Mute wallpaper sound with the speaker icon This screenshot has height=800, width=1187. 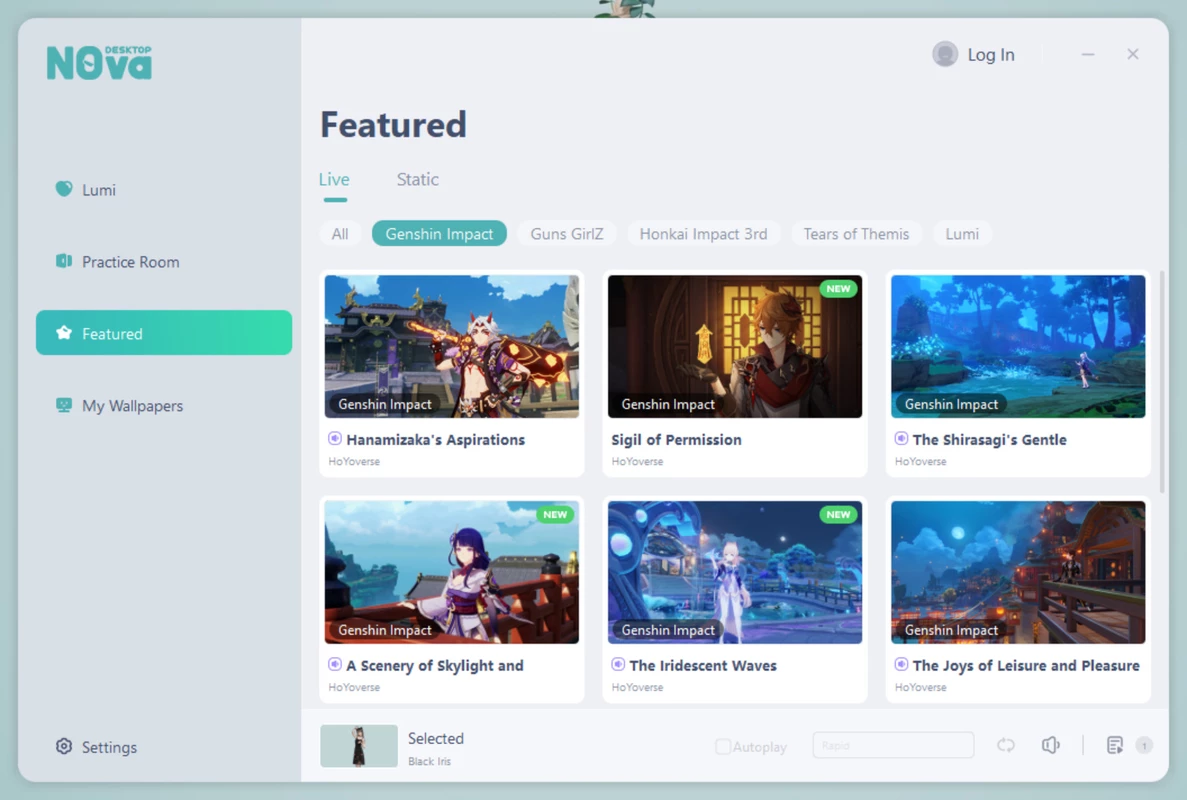(x=1051, y=746)
